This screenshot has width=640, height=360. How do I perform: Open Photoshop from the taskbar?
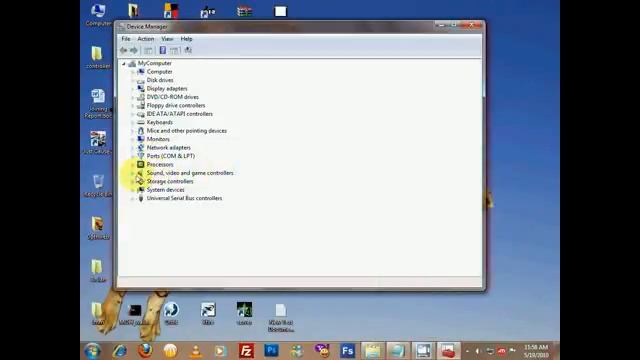(x=271, y=351)
